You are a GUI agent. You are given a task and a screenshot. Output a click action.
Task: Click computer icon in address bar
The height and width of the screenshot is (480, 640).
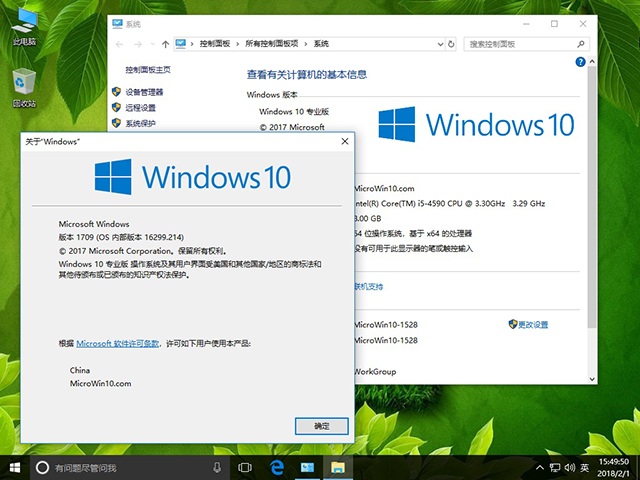(x=181, y=44)
